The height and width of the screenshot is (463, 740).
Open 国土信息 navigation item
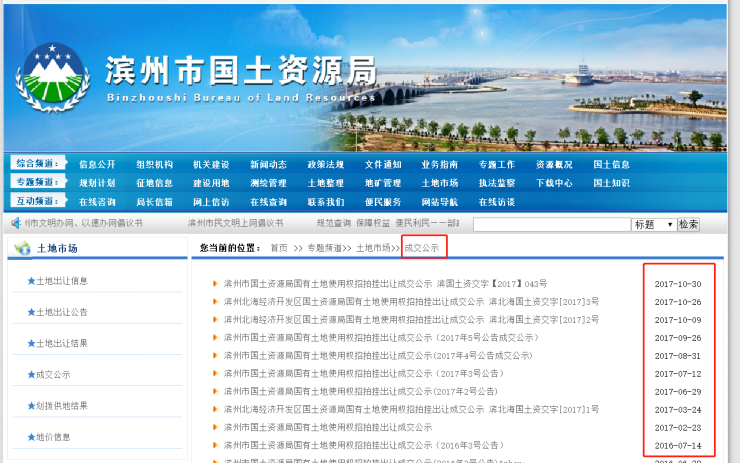(612, 164)
